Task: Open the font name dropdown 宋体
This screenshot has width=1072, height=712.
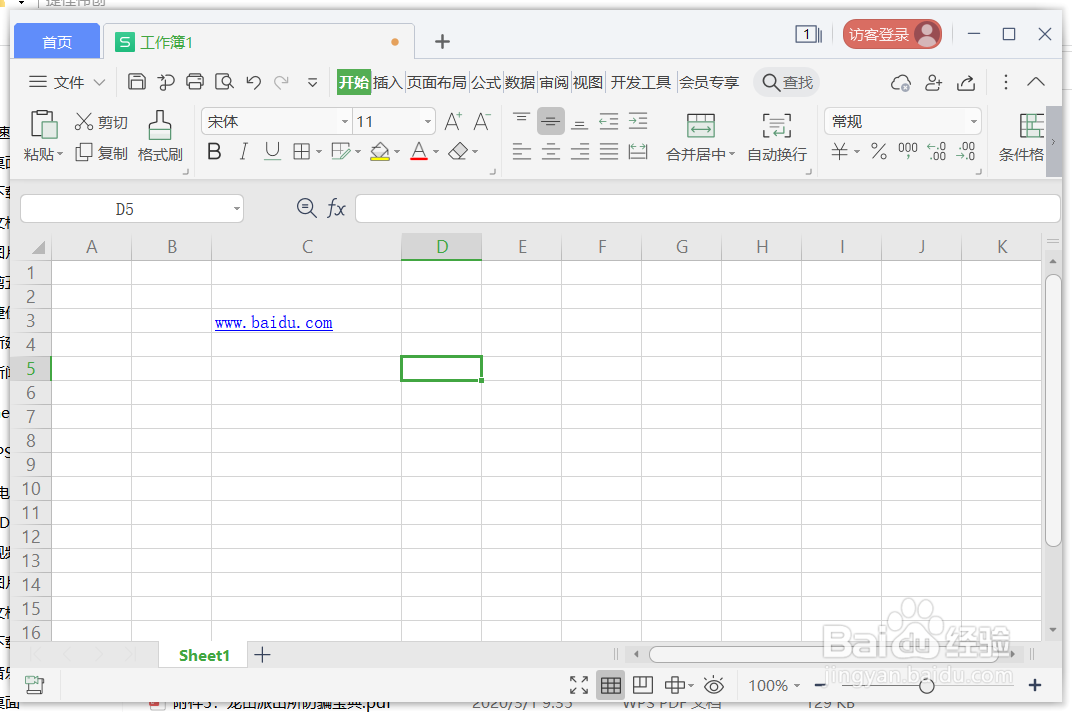Action: pos(345,122)
